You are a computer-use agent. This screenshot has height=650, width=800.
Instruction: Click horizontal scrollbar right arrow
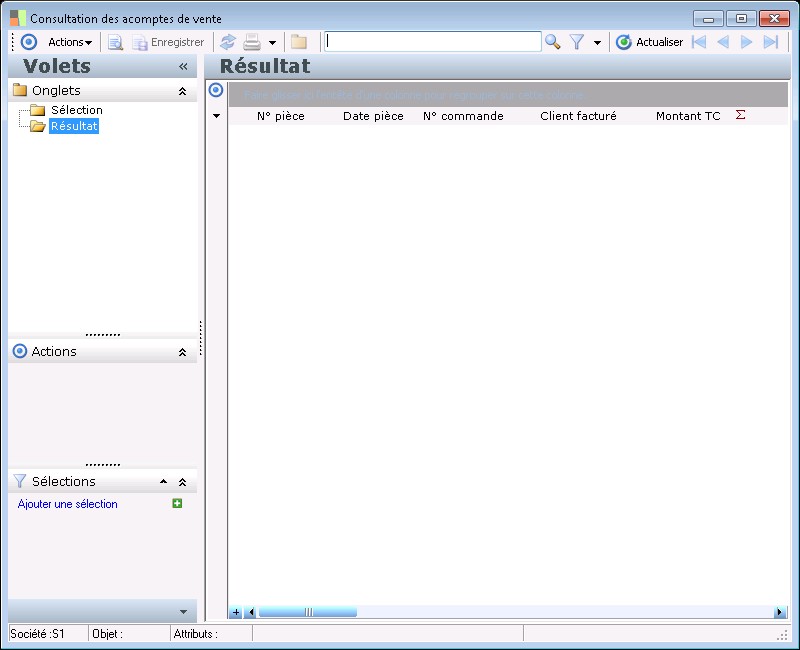(x=780, y=612)
